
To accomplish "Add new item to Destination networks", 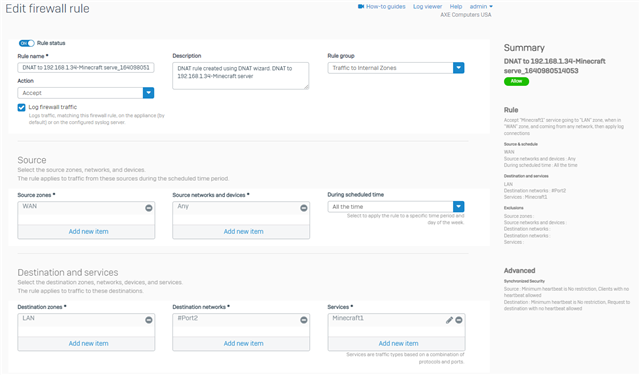I will 243,344.
